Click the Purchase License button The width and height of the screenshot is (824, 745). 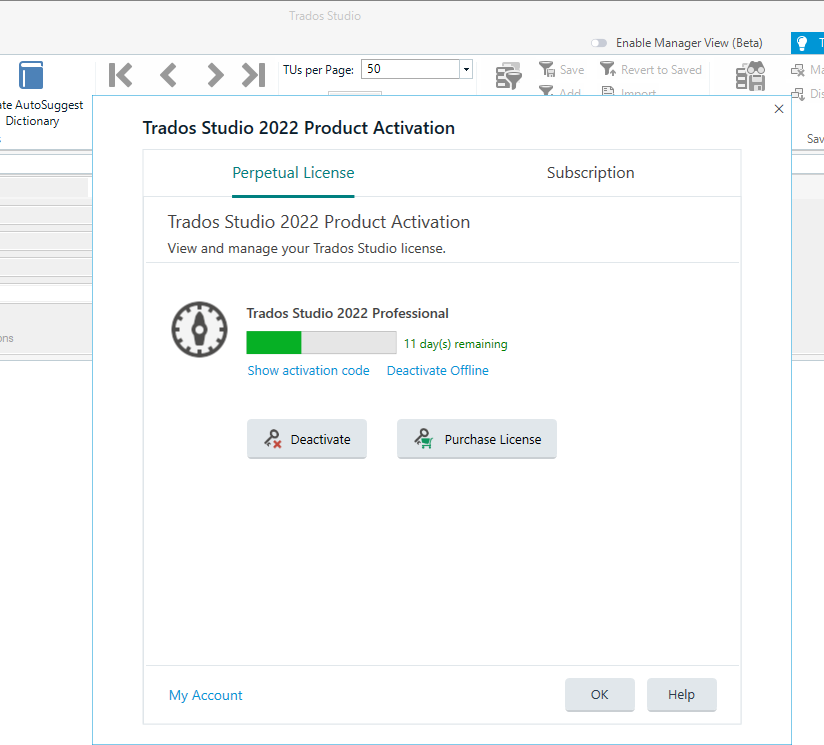(476, 438)
